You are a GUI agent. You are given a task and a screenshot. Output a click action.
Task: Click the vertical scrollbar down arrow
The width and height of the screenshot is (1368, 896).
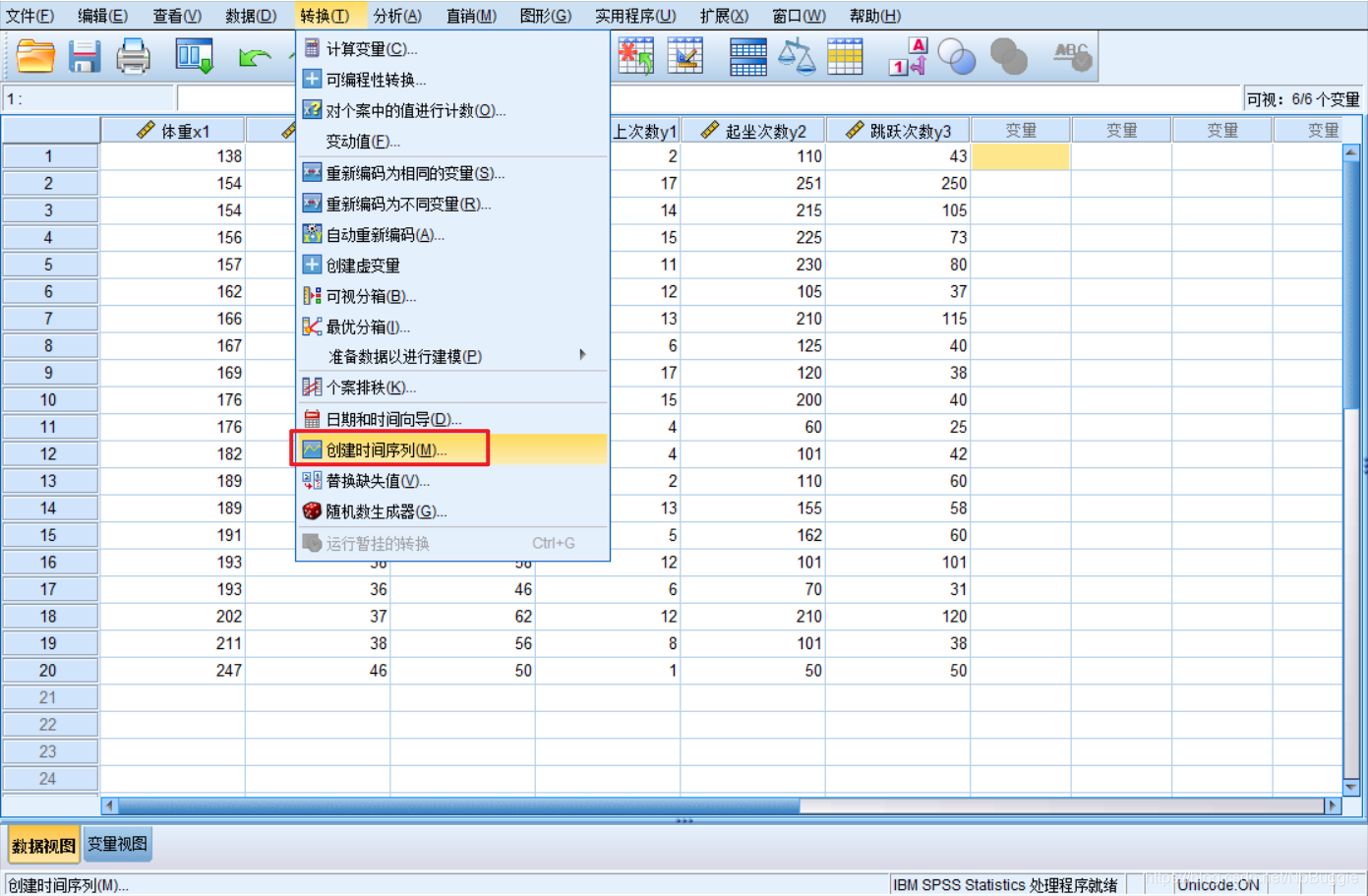1351,787
